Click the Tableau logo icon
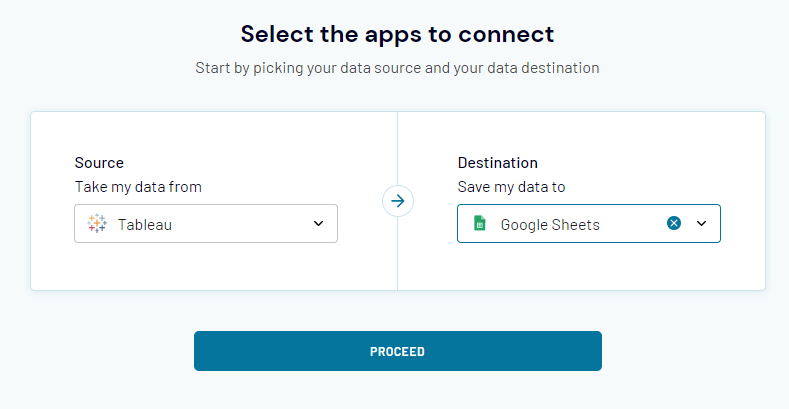Image resolution: width=789 pixels, height=409 pixels. [x=97, y=224]
